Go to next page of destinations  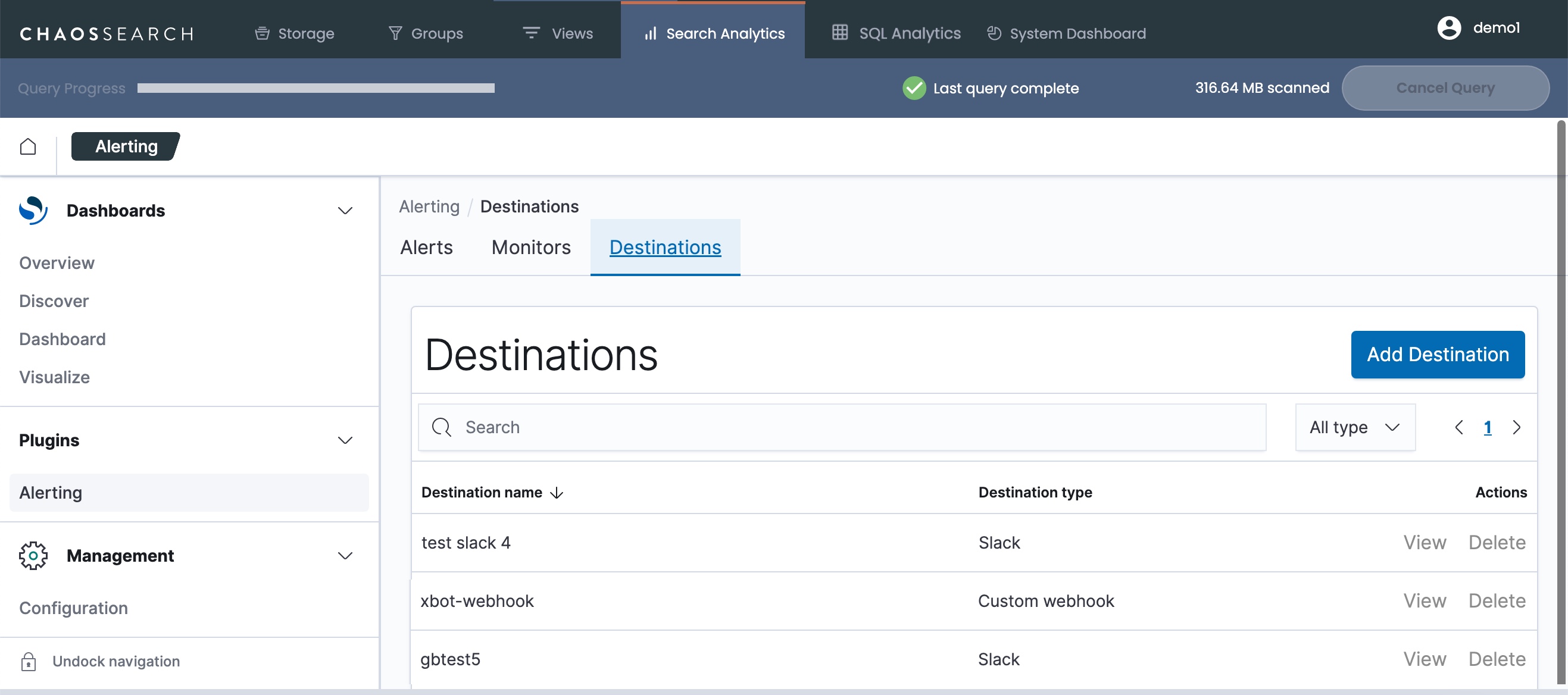pyautogui.click(x=1516, y=428)
